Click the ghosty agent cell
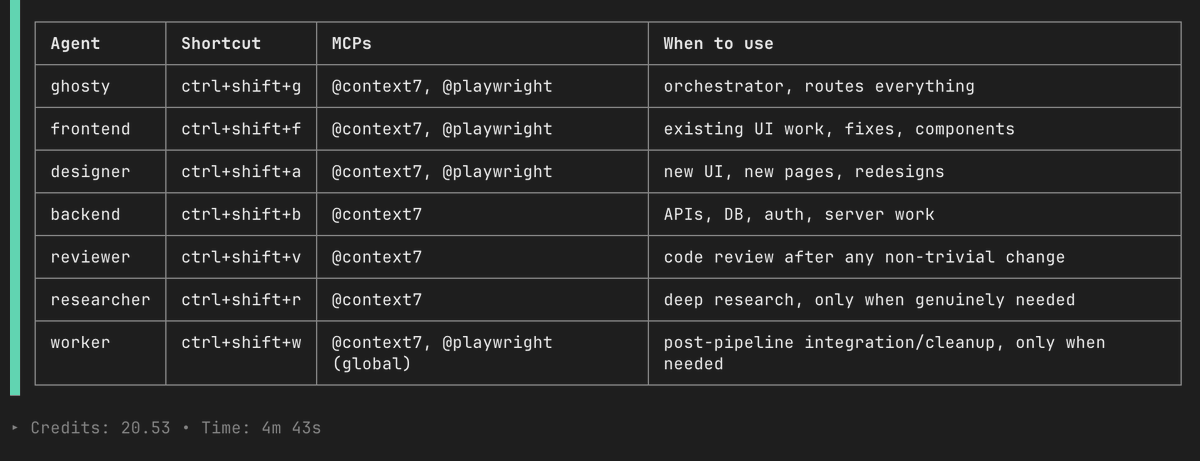This screenshot has height=461, width=1200. (100, 86)
